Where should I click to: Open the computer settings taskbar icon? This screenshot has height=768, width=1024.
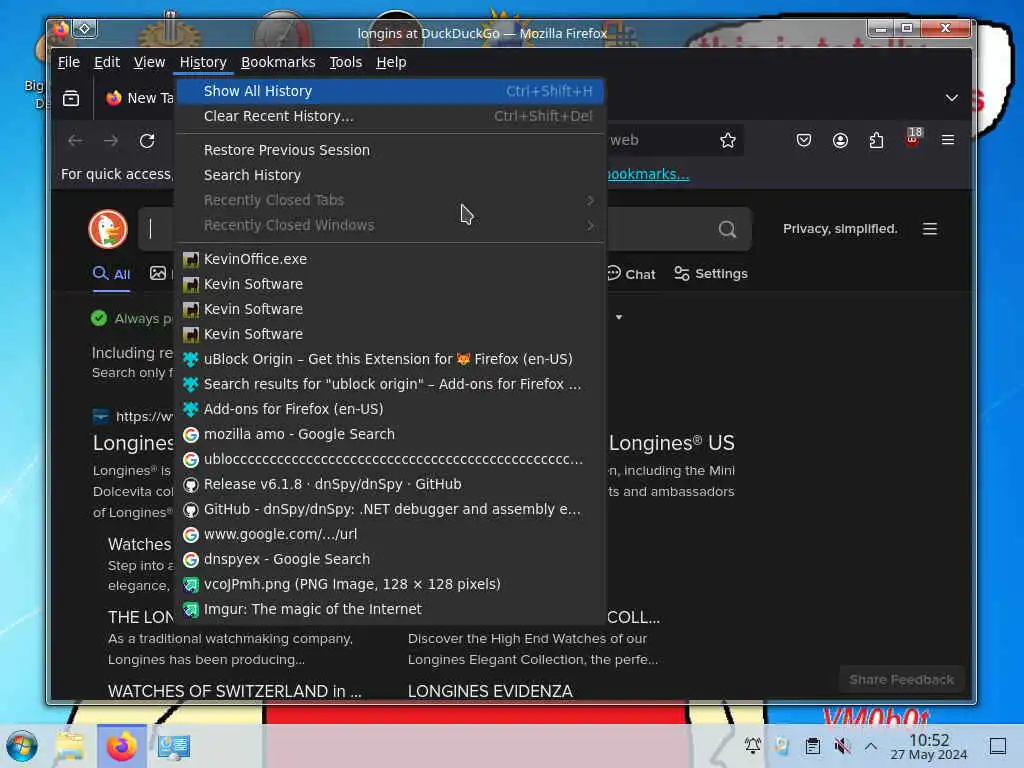[x=173, y=746]
